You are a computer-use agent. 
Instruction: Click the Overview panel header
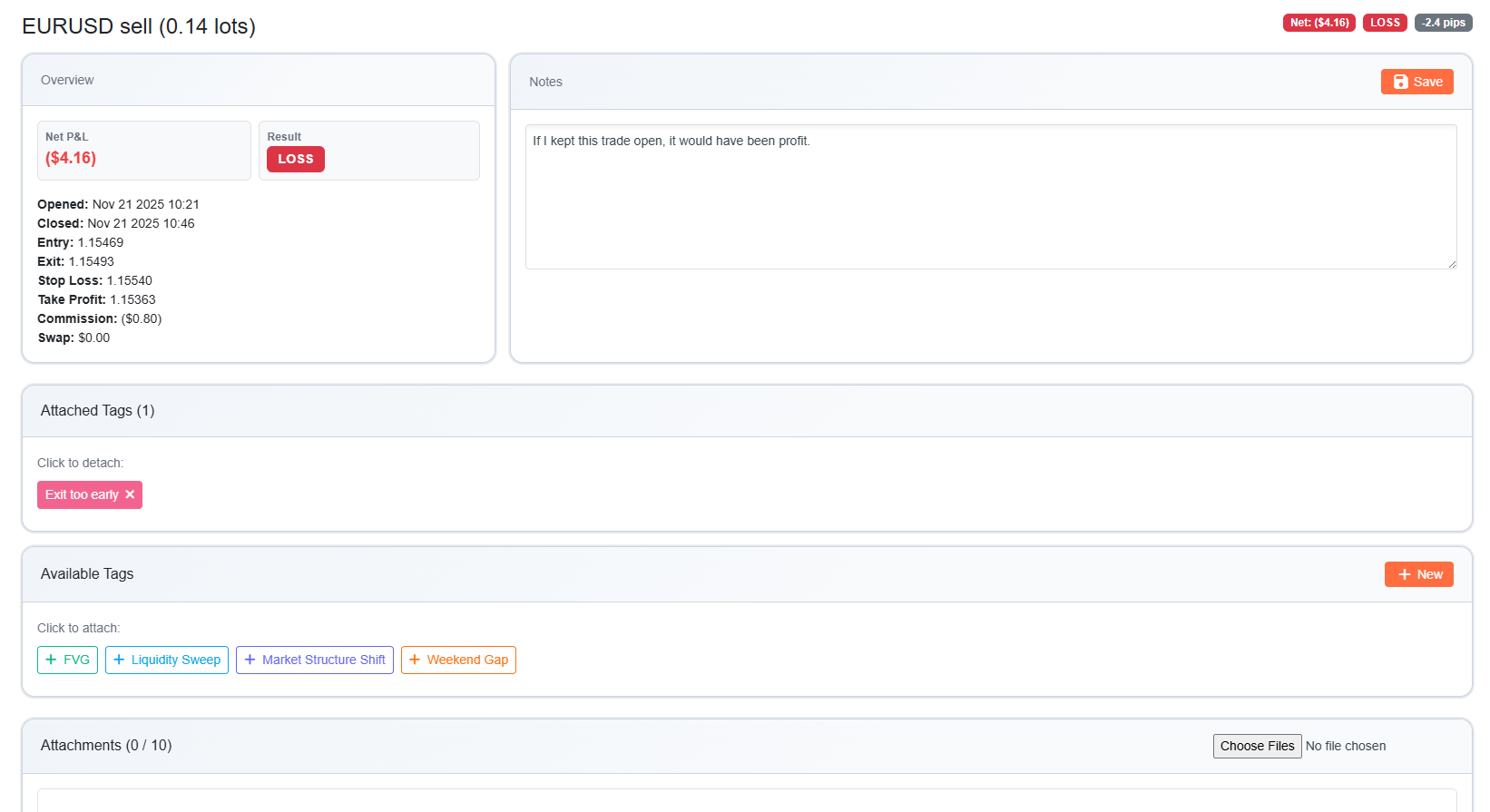pyautogui.click(x=67, y=80)
